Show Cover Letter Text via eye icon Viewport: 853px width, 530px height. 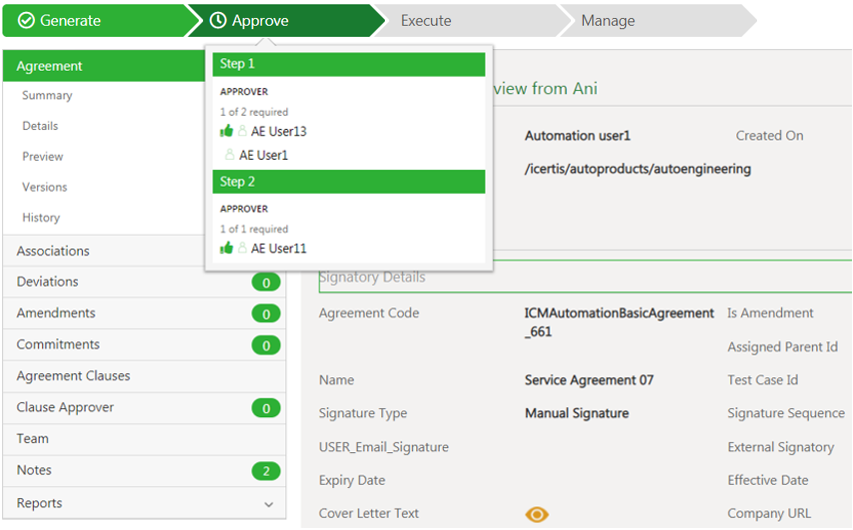pyautogui.click(x=537, y=514)
